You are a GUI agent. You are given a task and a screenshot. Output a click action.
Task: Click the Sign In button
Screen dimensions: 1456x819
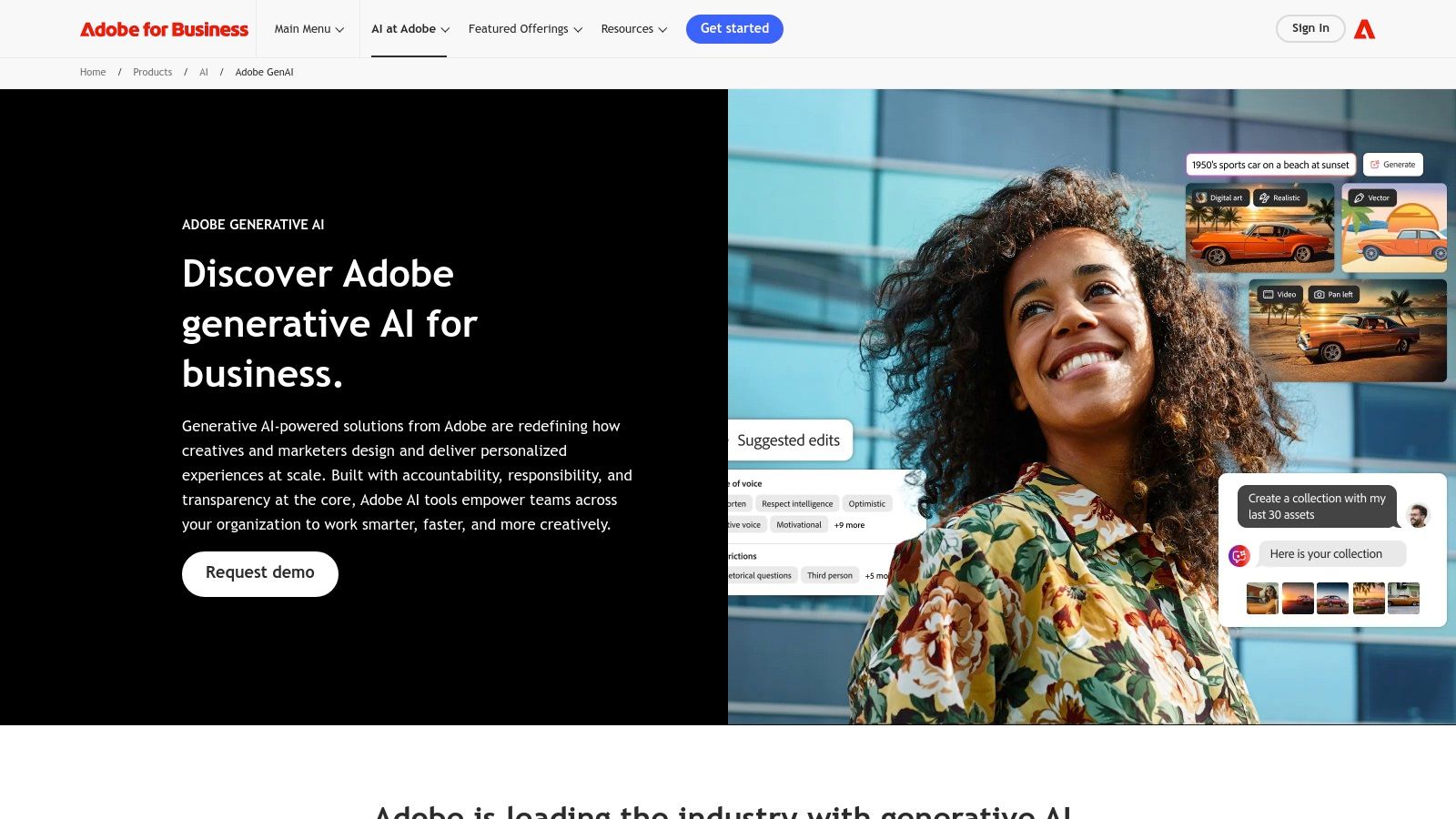1310,28
